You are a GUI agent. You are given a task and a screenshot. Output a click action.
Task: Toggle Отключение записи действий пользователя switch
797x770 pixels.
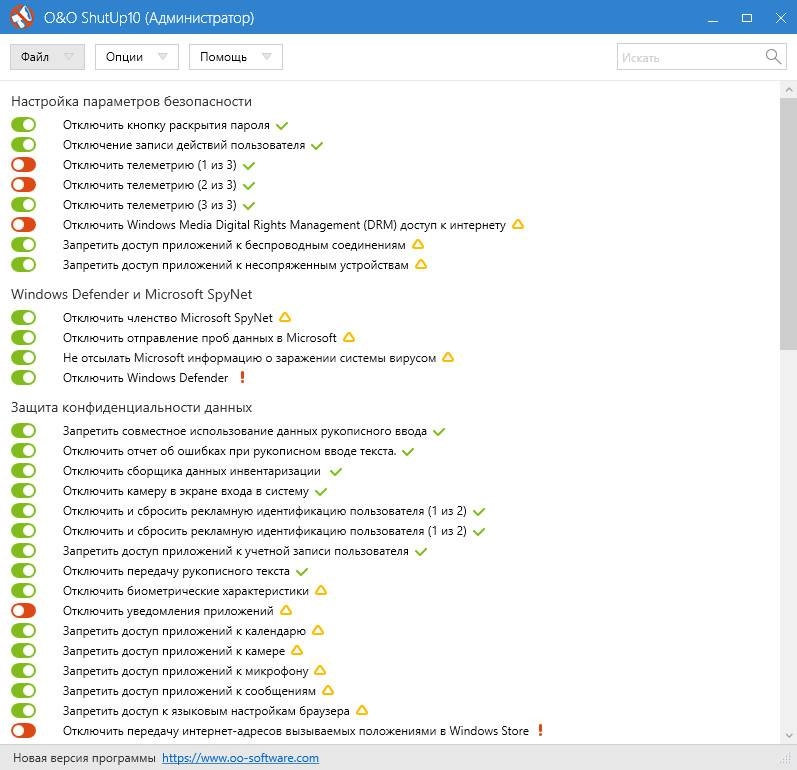[x=23, y=145]
